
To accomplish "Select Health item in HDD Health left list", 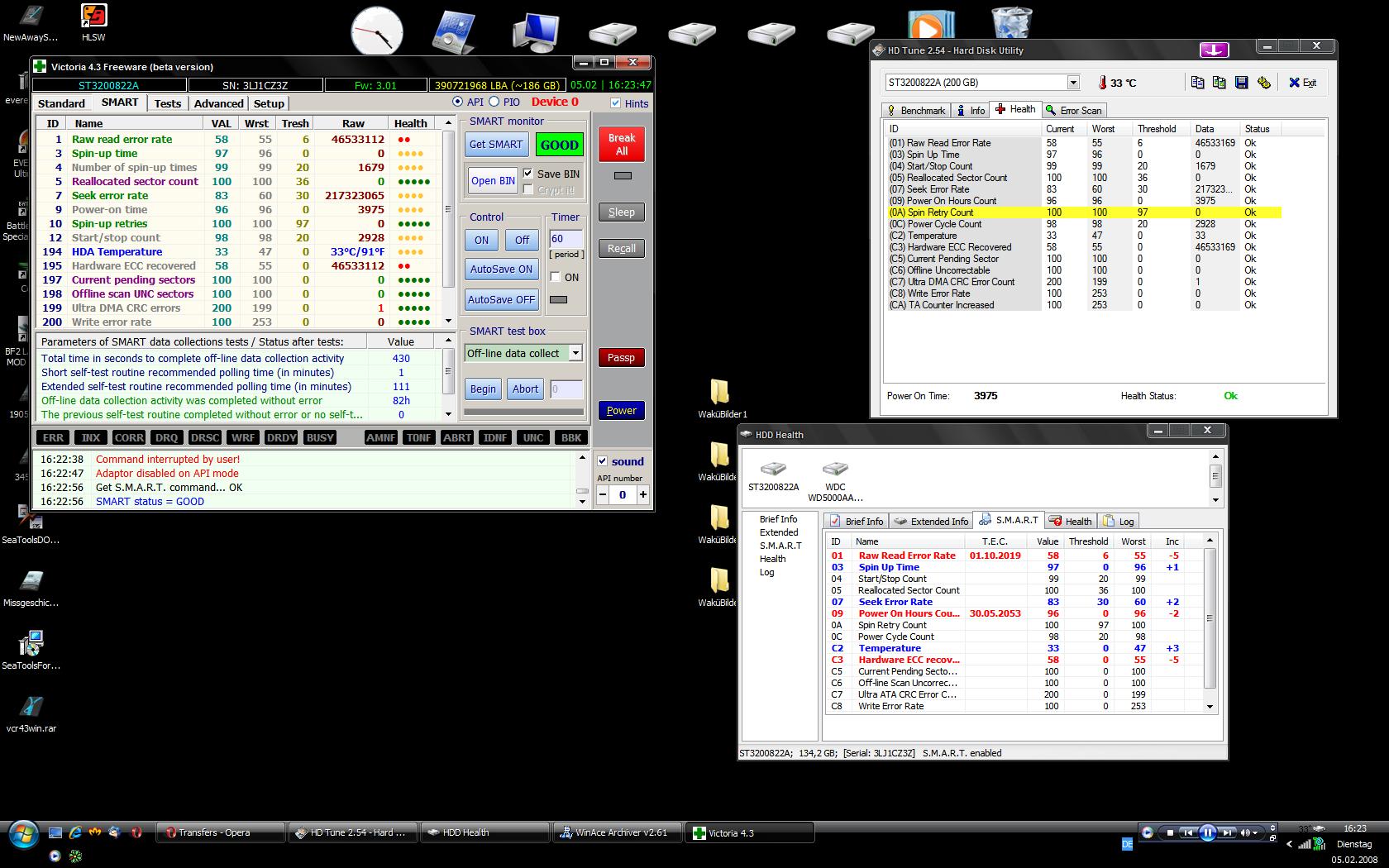I will tap(772, 559).
